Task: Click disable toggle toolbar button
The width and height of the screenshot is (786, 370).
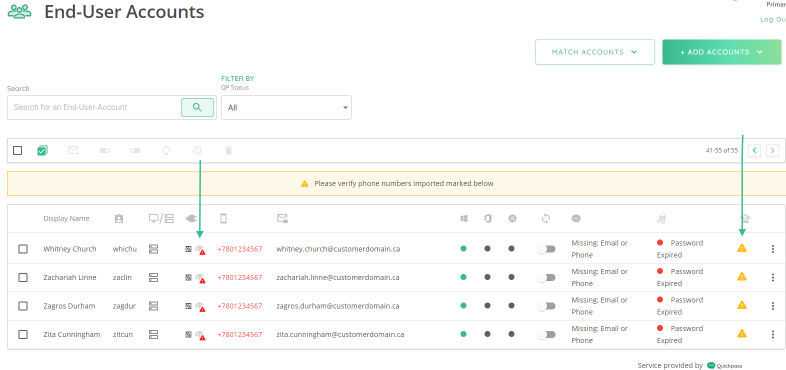Action: [x=135, y=150]
